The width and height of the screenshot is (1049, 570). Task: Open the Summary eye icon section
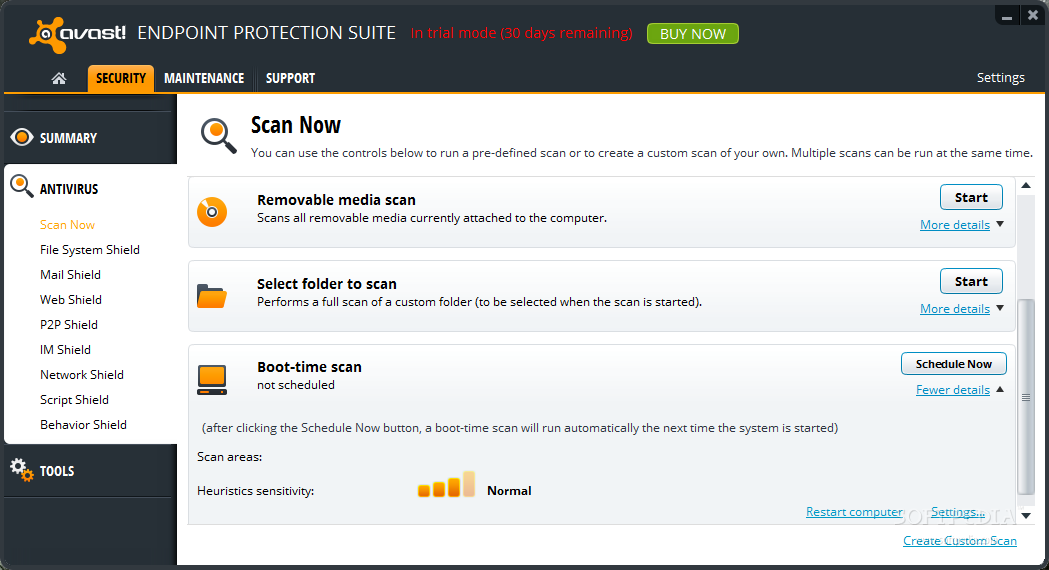(x=21, y=137)
